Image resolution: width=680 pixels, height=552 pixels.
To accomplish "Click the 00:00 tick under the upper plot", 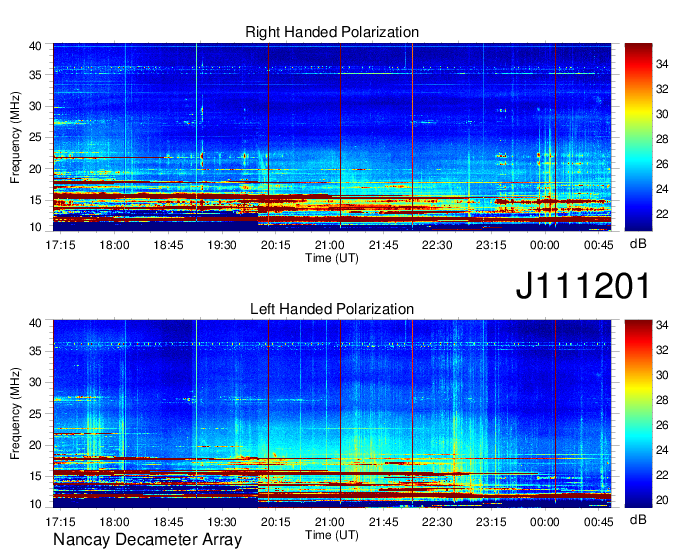I will point(545,245).
